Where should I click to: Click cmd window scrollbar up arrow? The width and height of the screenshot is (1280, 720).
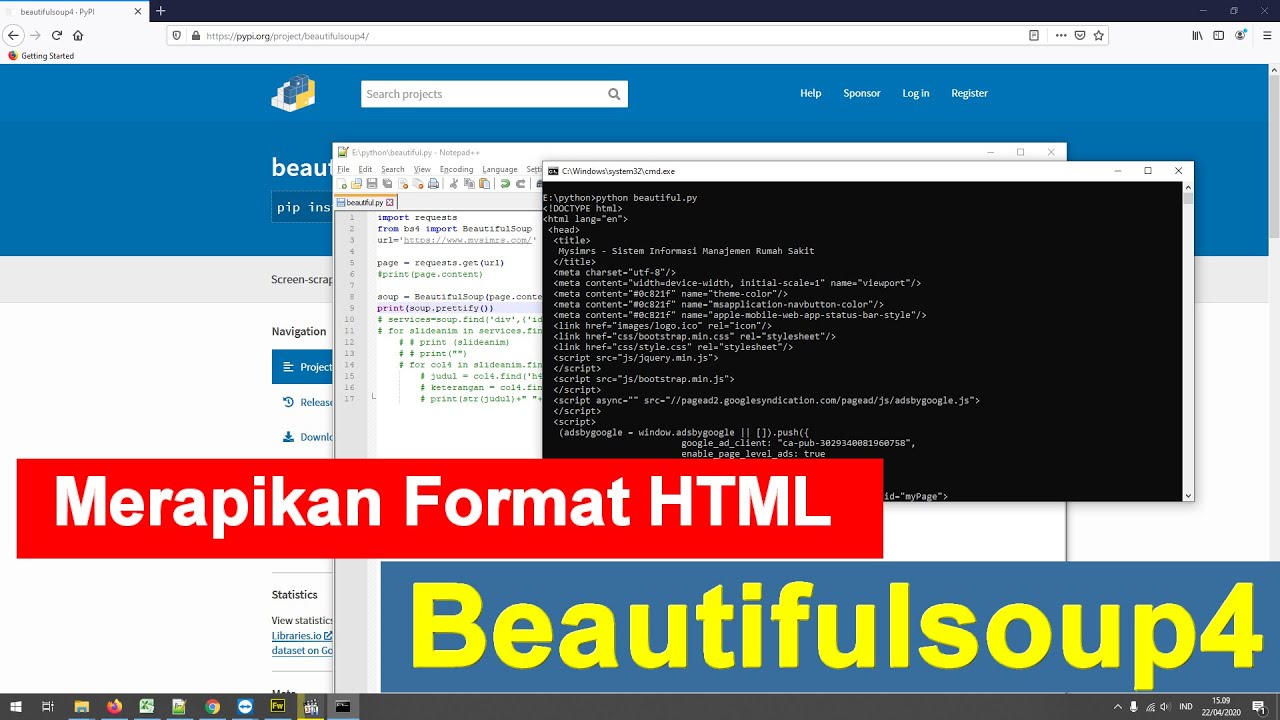pos(1188,186)
